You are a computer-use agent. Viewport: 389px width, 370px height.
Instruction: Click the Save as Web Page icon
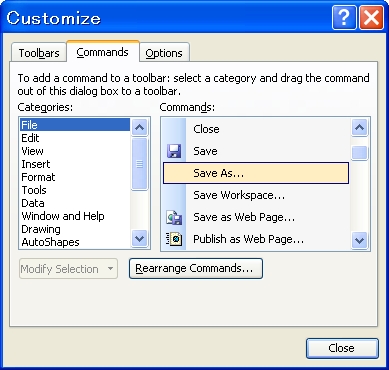pos(174,217)
